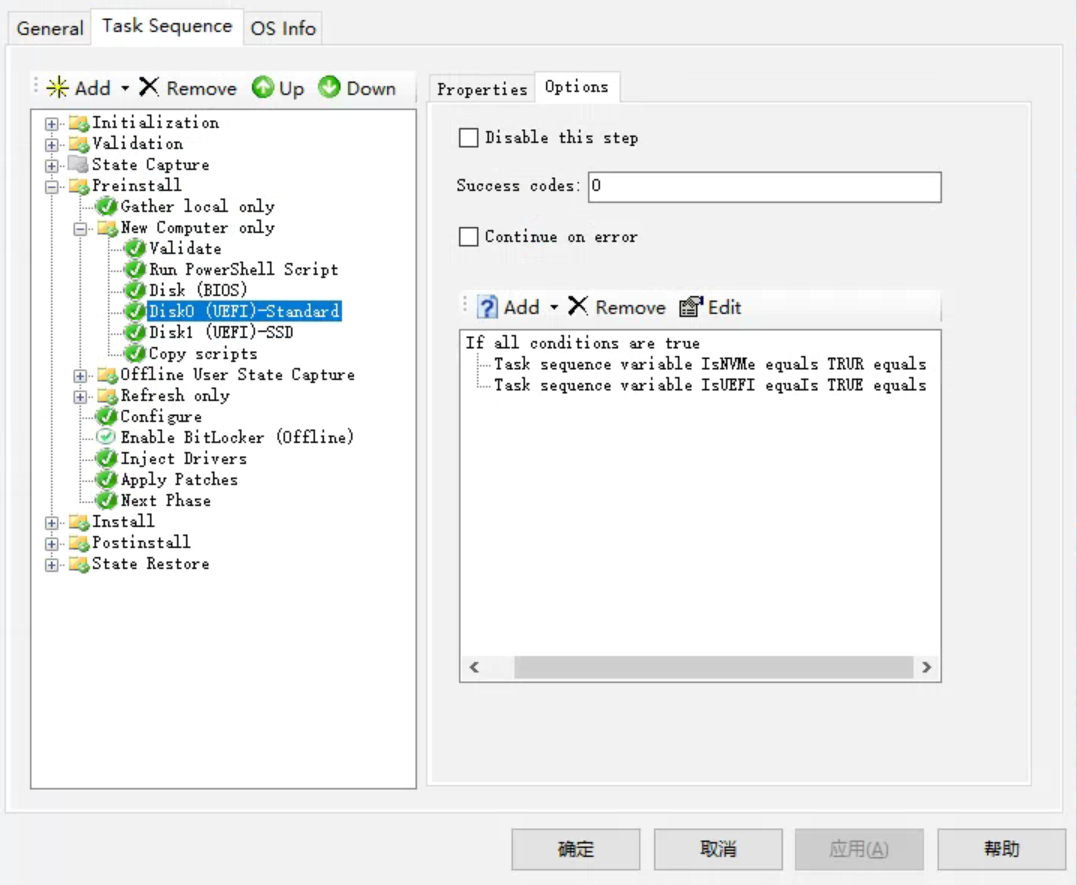
Task: Click the Validation folder icon
Action: (x=79, y=144)
